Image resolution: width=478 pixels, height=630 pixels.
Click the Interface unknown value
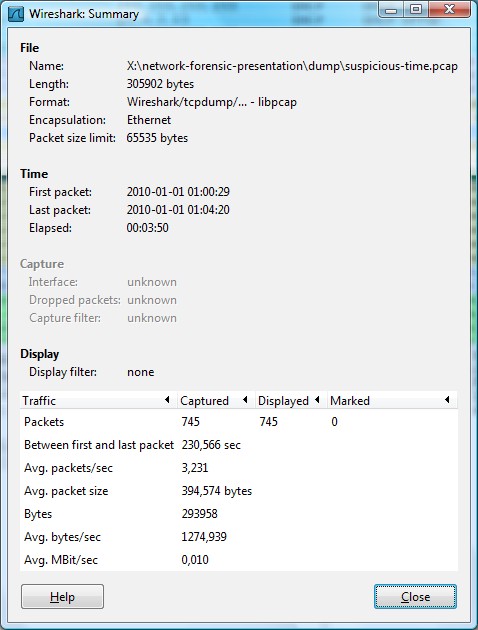(152, 282)
